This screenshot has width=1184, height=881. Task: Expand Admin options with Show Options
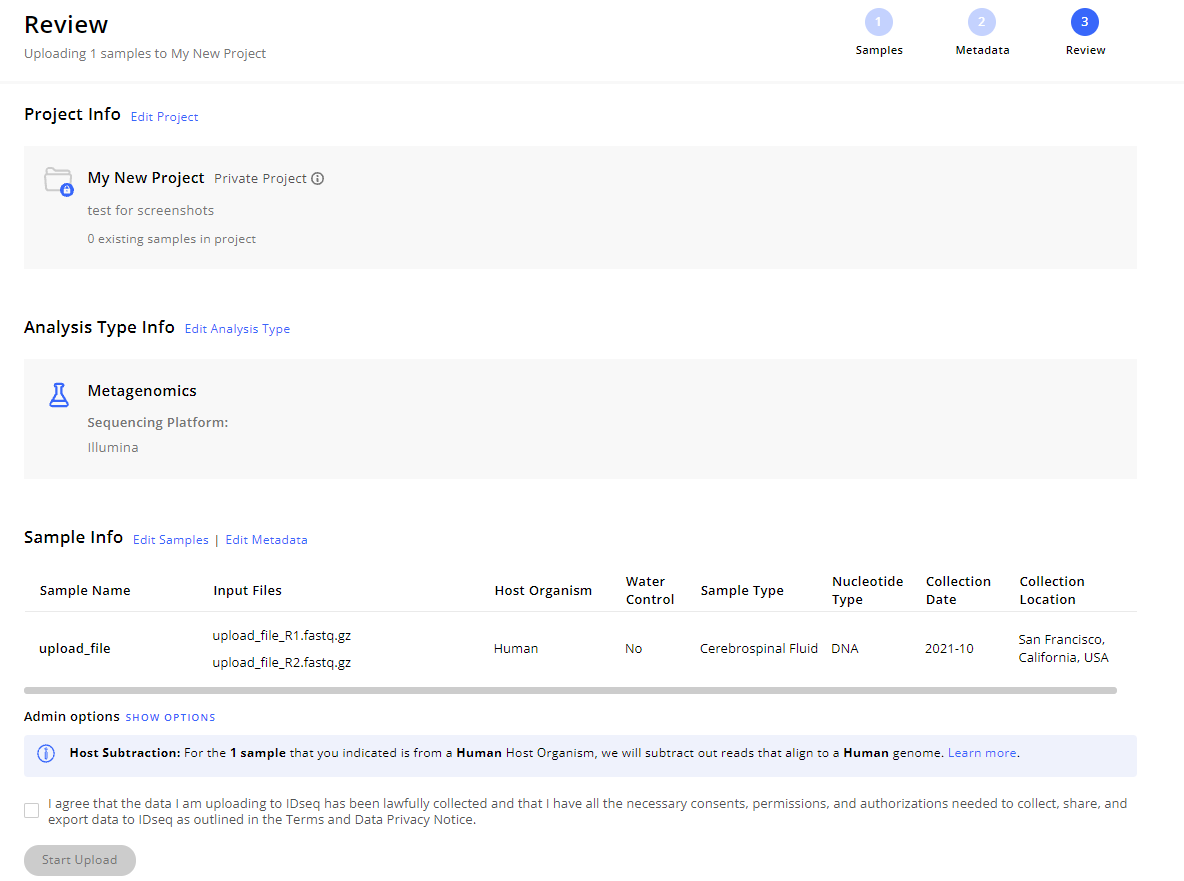click(171, 717)
